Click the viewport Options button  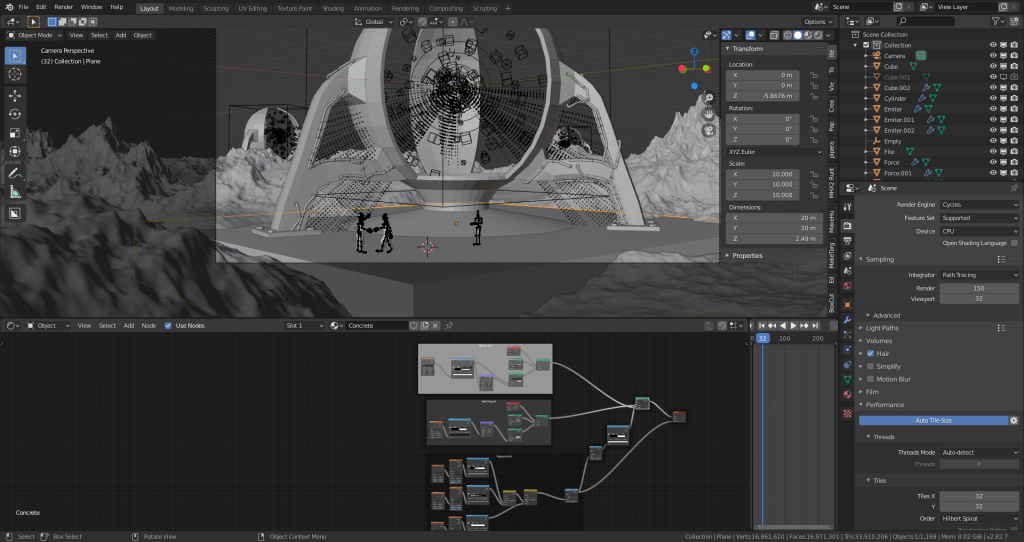pyautogui.click(x=818, y=22)
